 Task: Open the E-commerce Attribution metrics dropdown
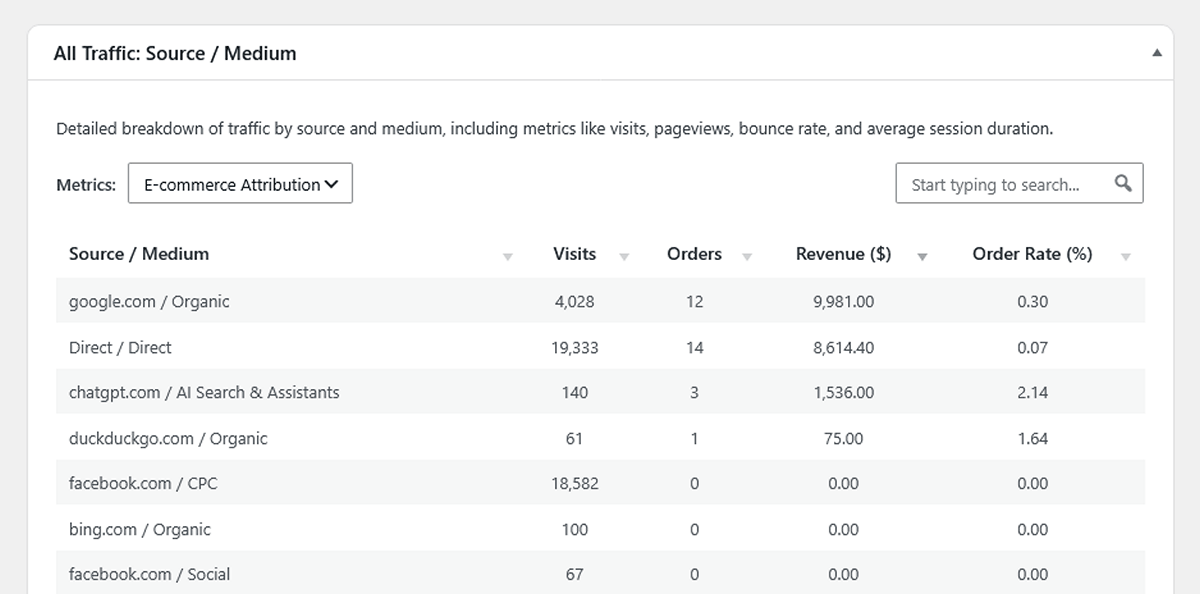[x=240, y=184]
